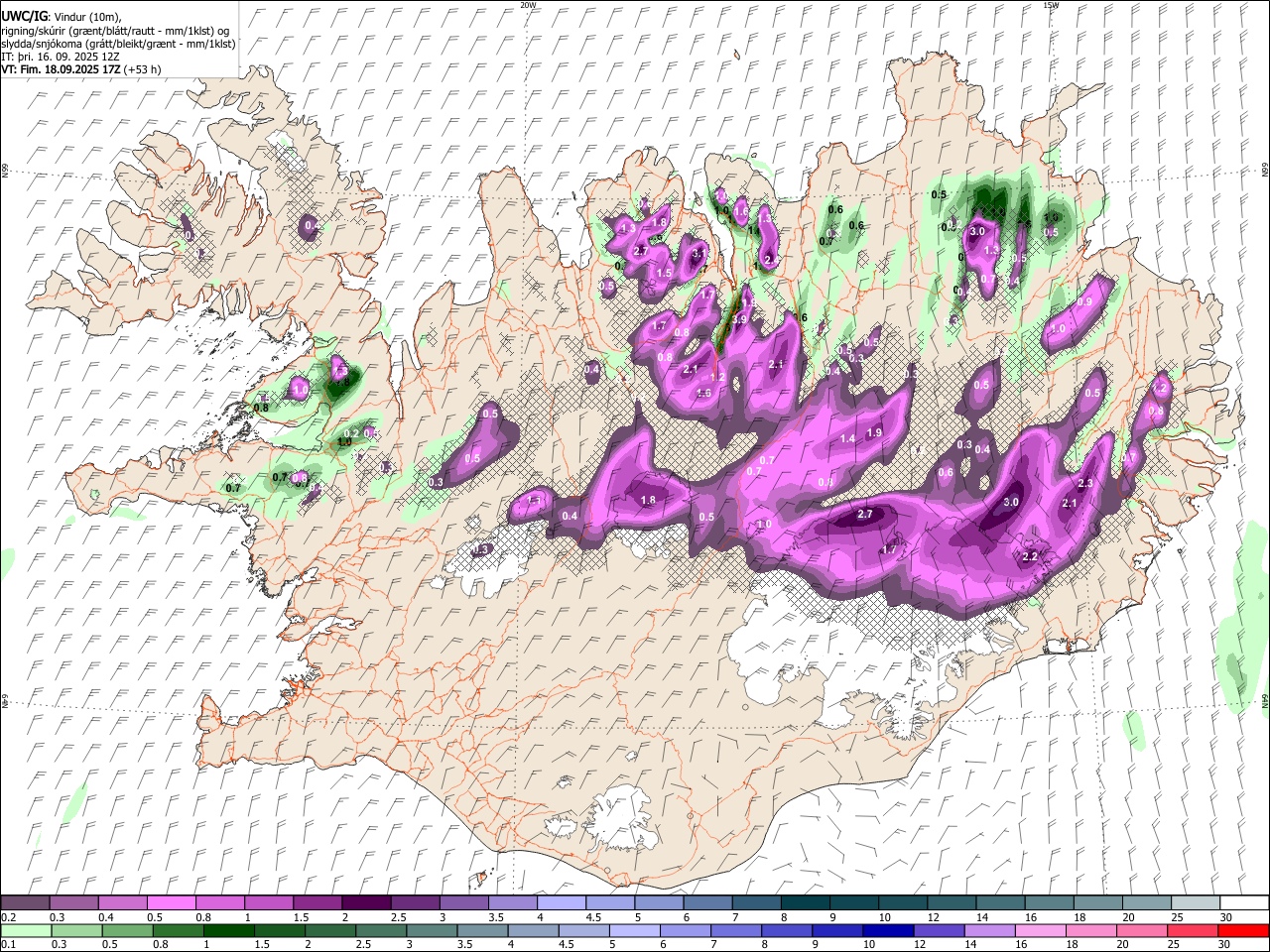The width and height of the screenshot is (1270, 952).
Task: Click the 0.2 label on the upper scale
Action: (8, 917)
